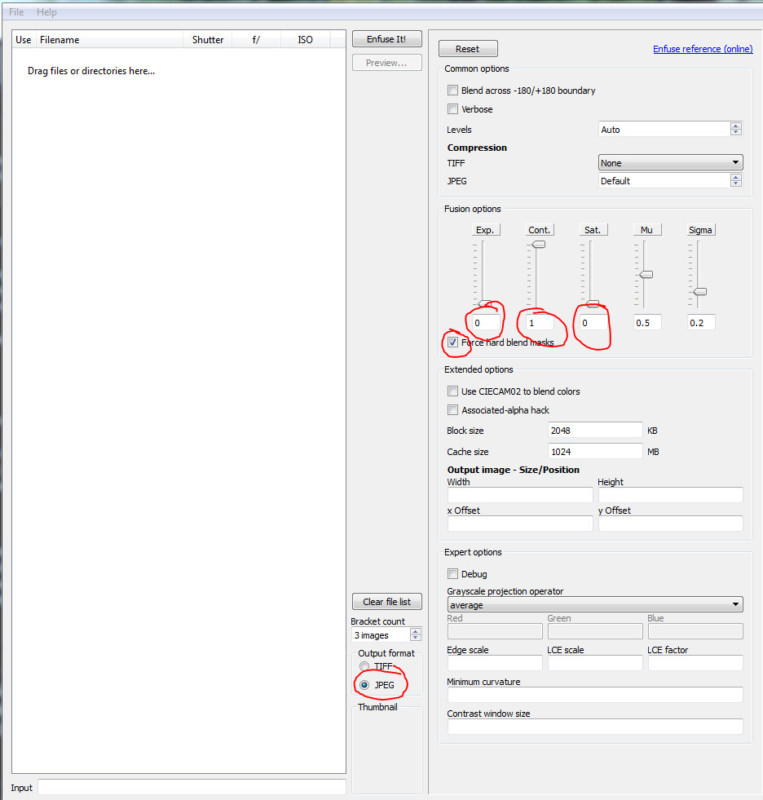Sort by the Filename column header
Viewport: 763px width, 800px height.
[x=109, y=40]
